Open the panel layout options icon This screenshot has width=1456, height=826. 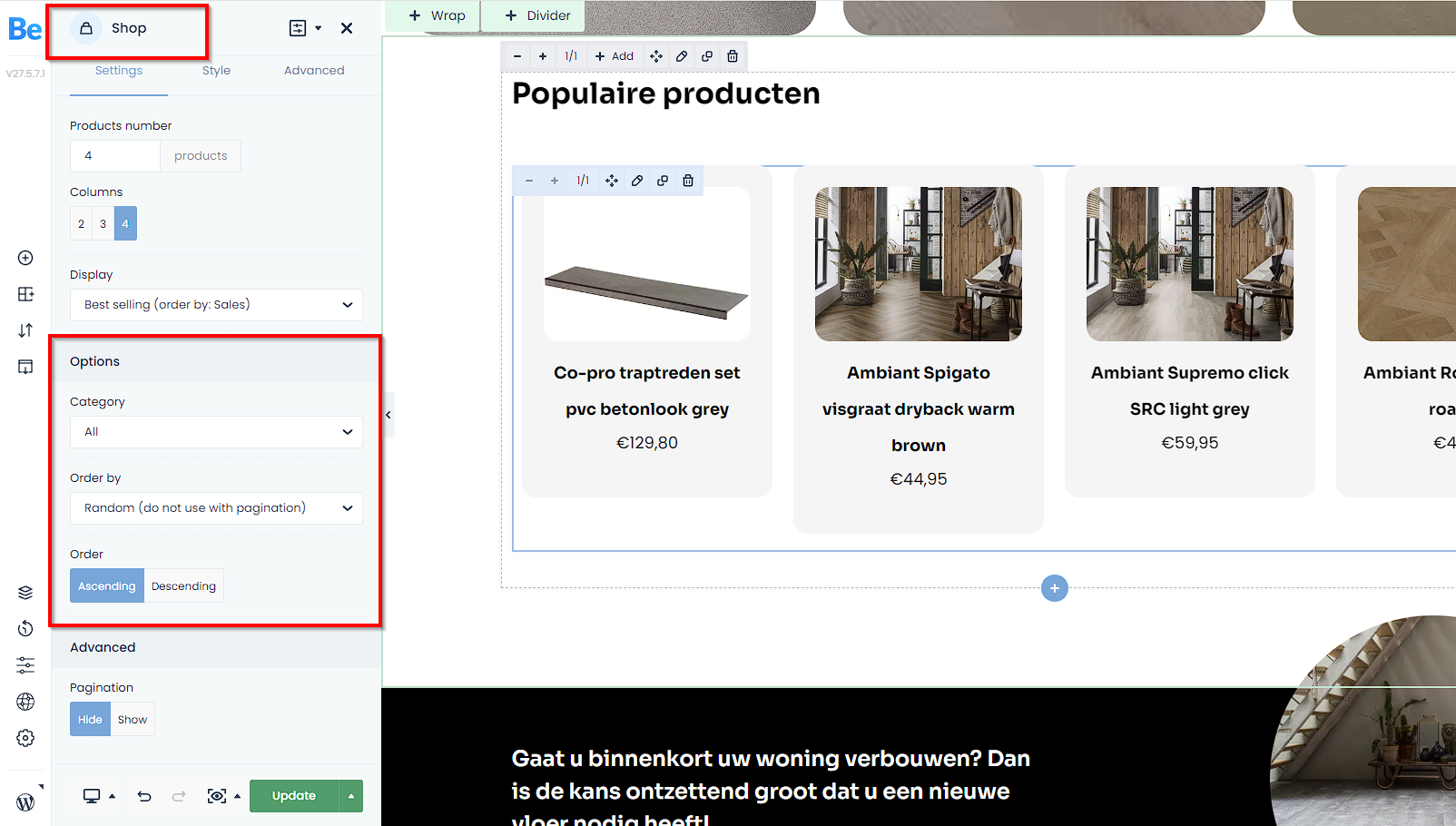coord(298,28)
